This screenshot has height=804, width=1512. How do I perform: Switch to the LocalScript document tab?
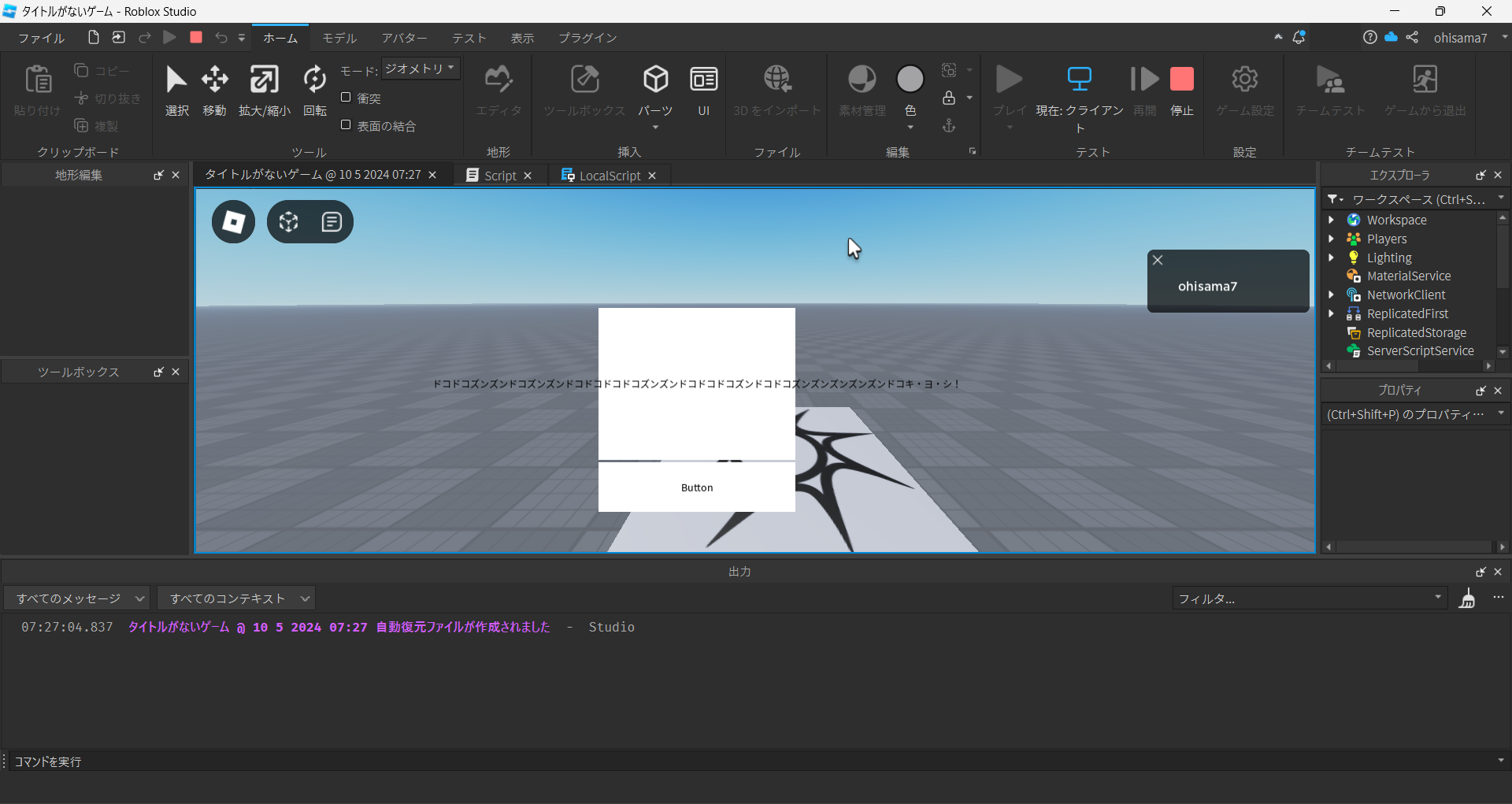coord(610,176)
